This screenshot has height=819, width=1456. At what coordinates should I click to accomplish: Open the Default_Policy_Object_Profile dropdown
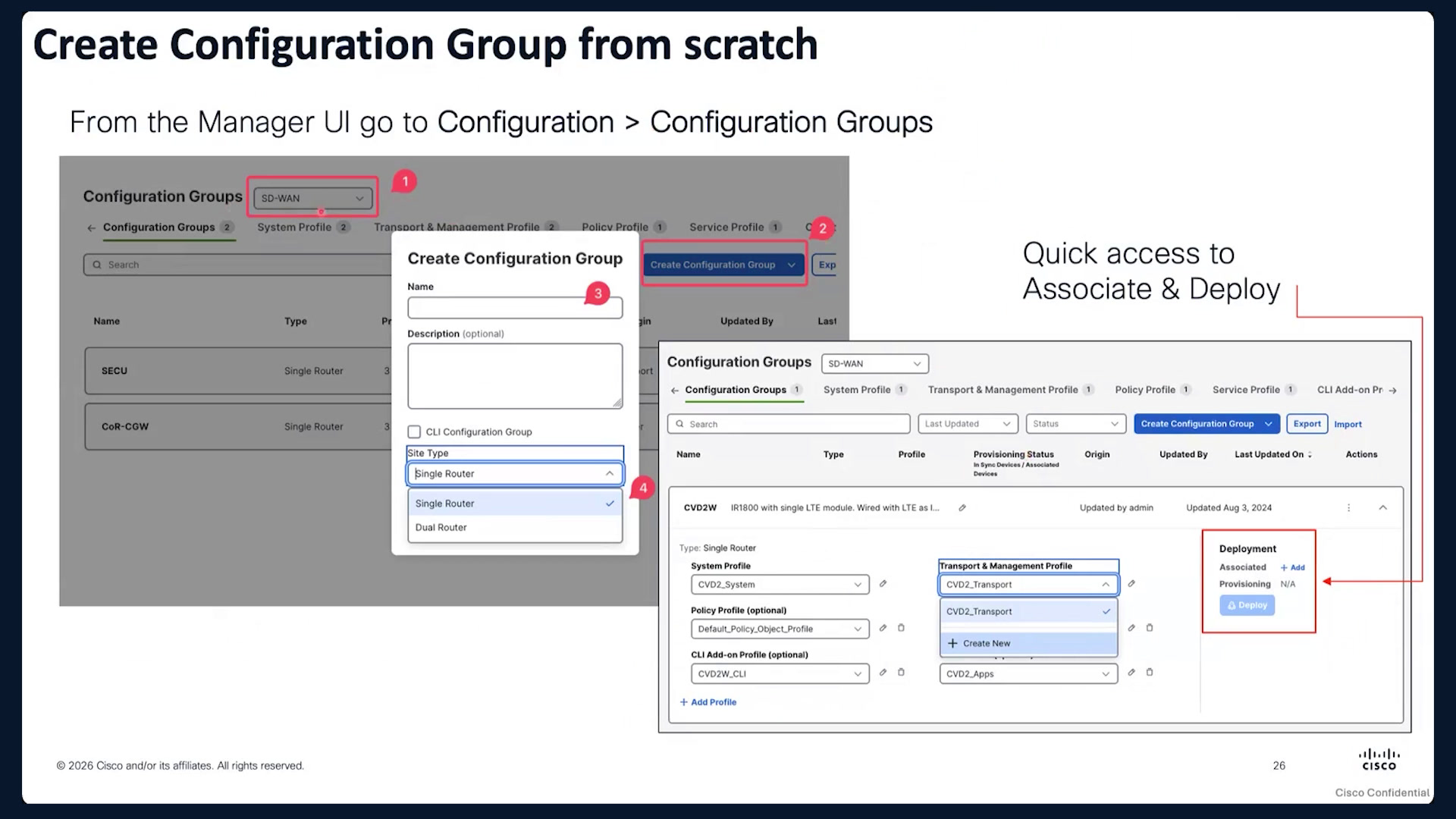click(x=780, y=629)
